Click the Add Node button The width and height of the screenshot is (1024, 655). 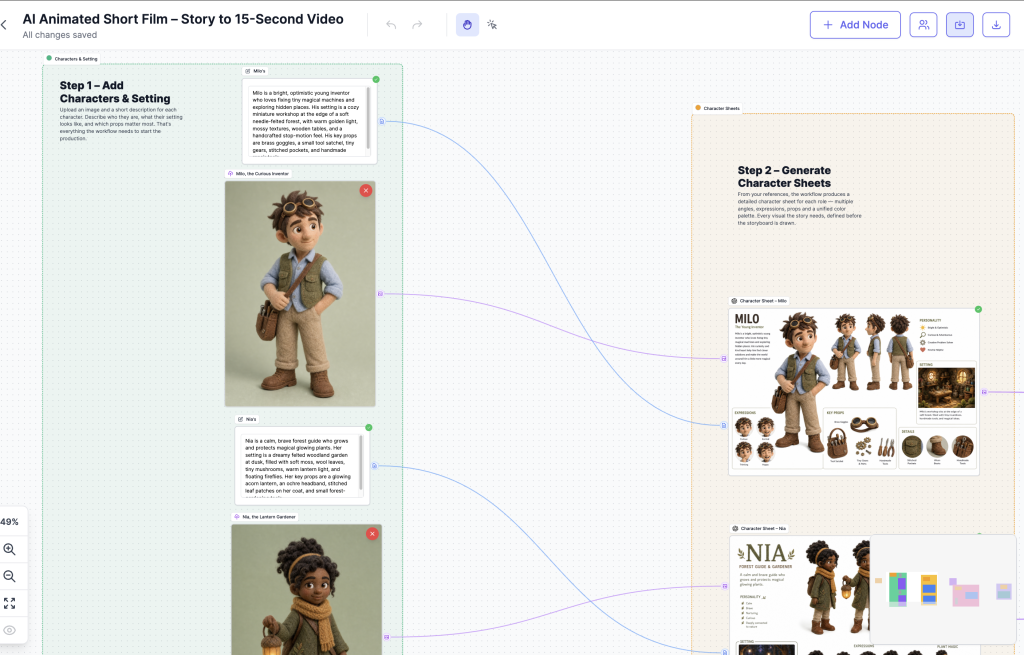tap(855, 25)
